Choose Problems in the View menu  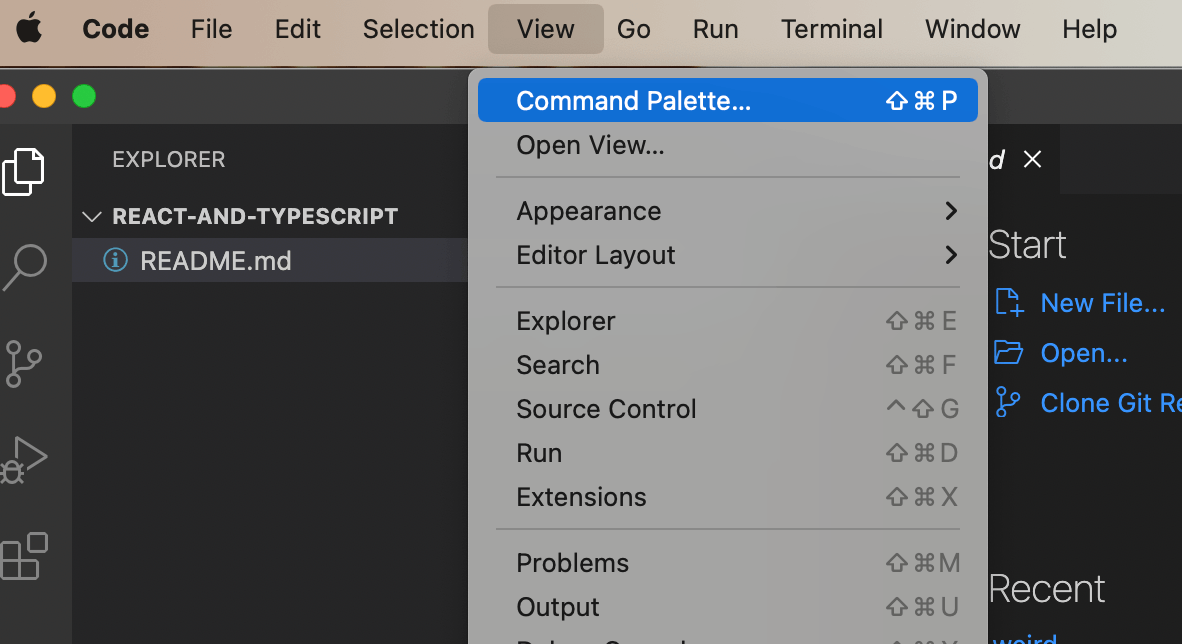[727, 563]
